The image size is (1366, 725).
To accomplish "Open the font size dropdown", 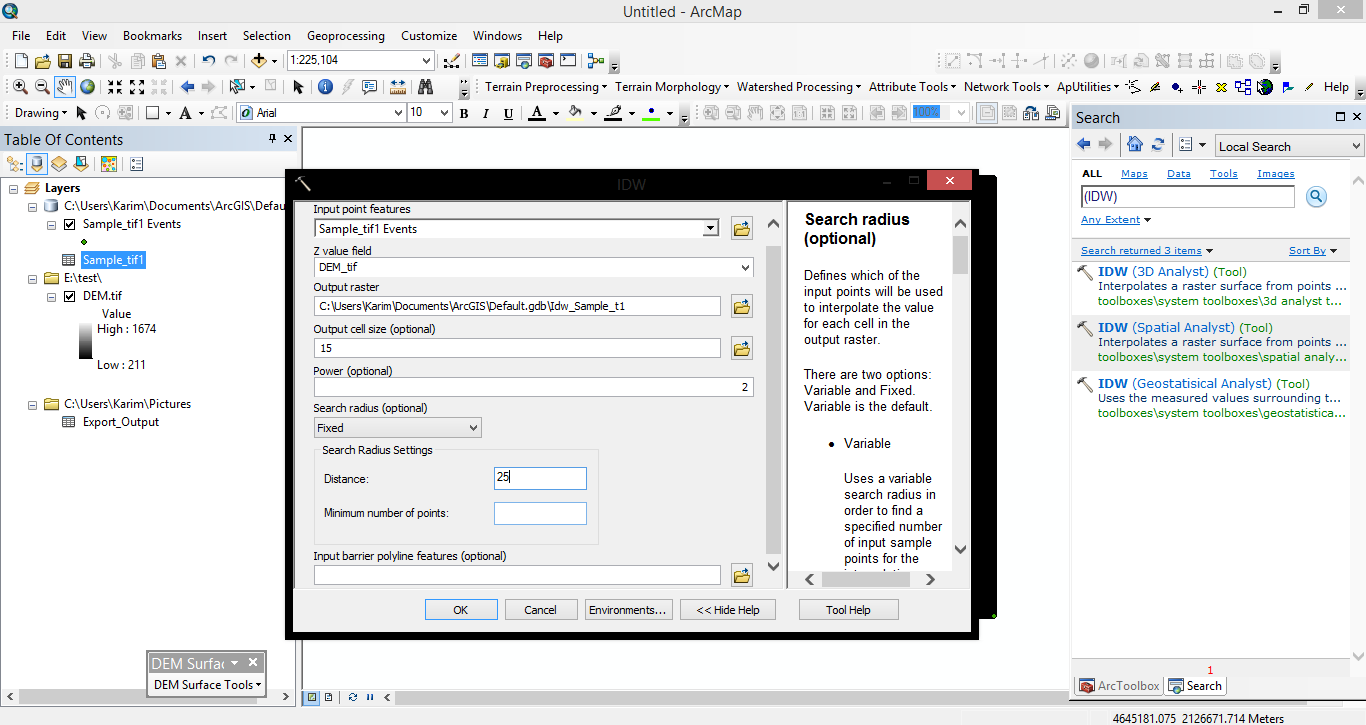I will [x=445, y=113].
